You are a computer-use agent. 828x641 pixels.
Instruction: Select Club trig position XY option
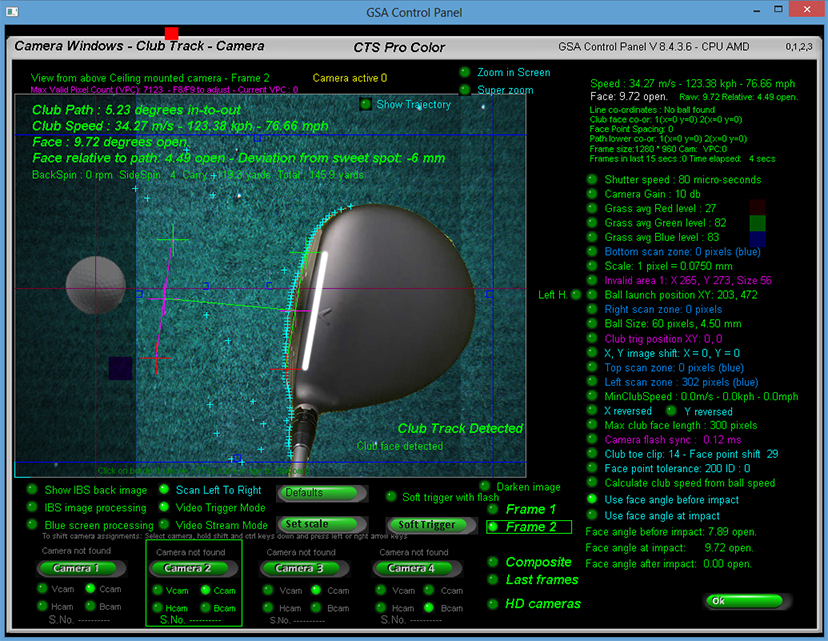(x=592, y=338)
